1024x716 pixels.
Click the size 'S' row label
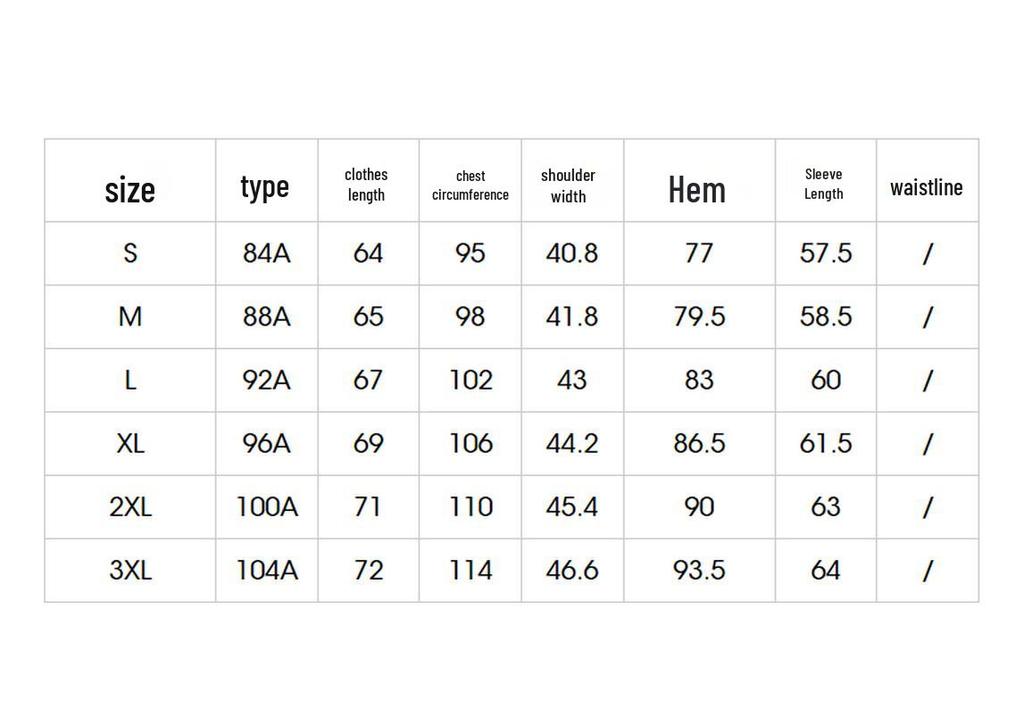pos(131,253)
